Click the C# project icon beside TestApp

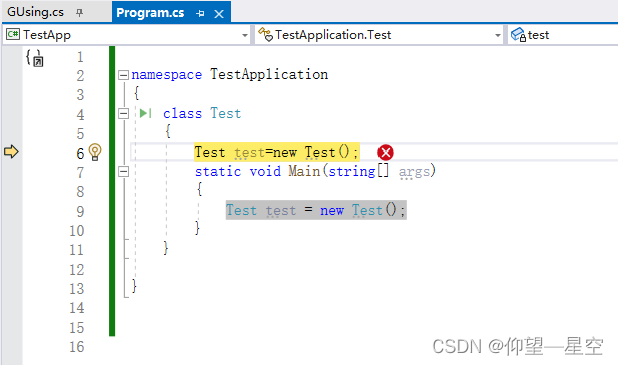(x=13, y=34)
